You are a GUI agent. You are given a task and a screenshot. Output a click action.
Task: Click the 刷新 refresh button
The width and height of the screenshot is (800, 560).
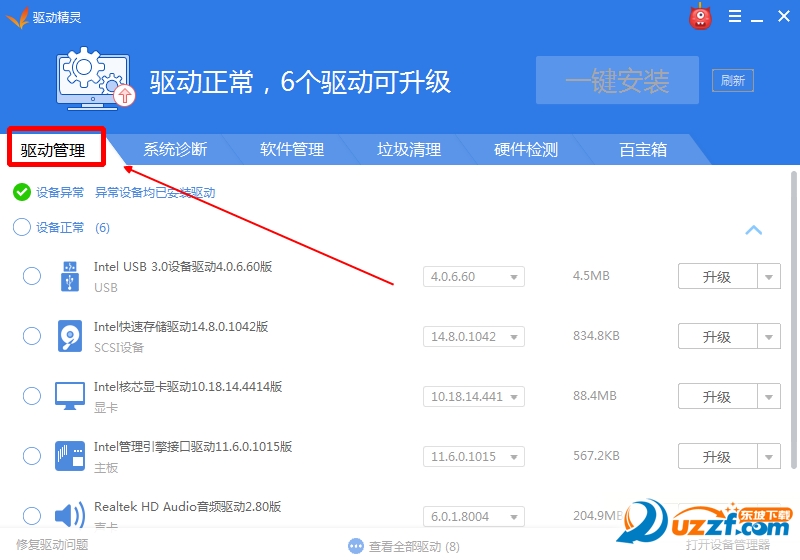click(733, 80)
